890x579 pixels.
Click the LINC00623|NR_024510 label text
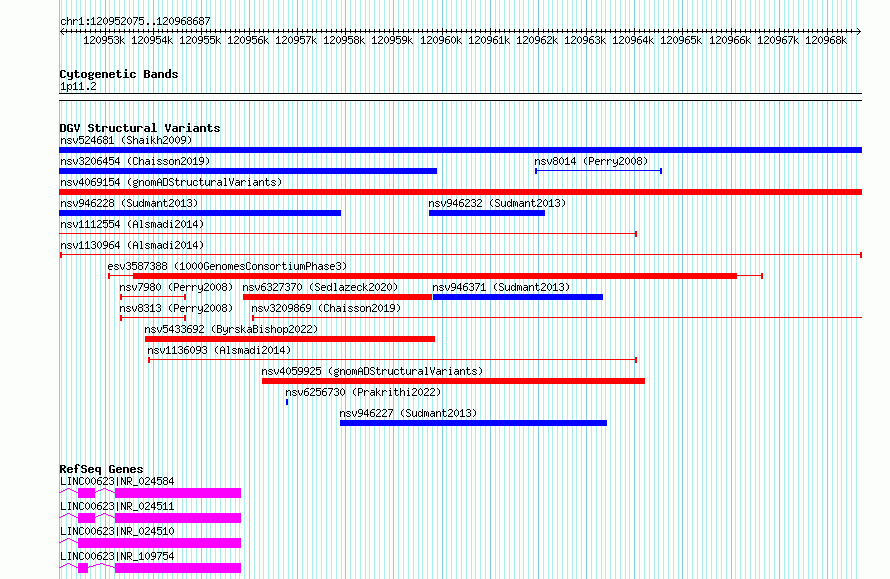[117, 531]
